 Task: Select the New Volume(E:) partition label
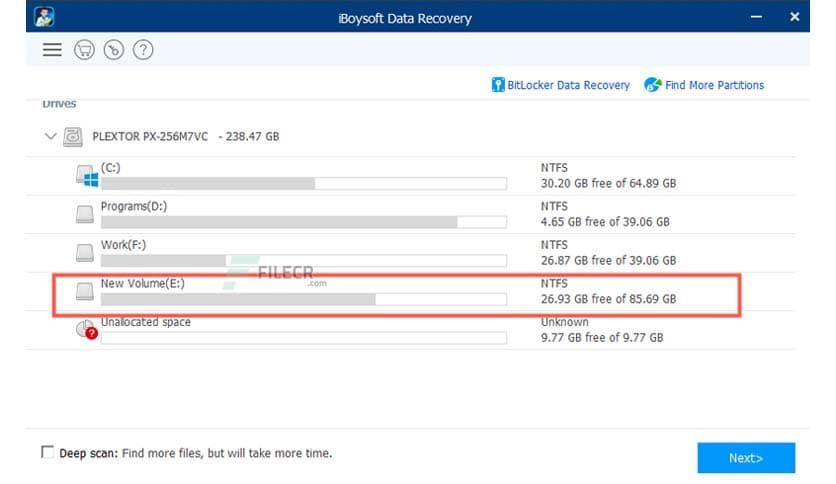click(x=143, y=283)
